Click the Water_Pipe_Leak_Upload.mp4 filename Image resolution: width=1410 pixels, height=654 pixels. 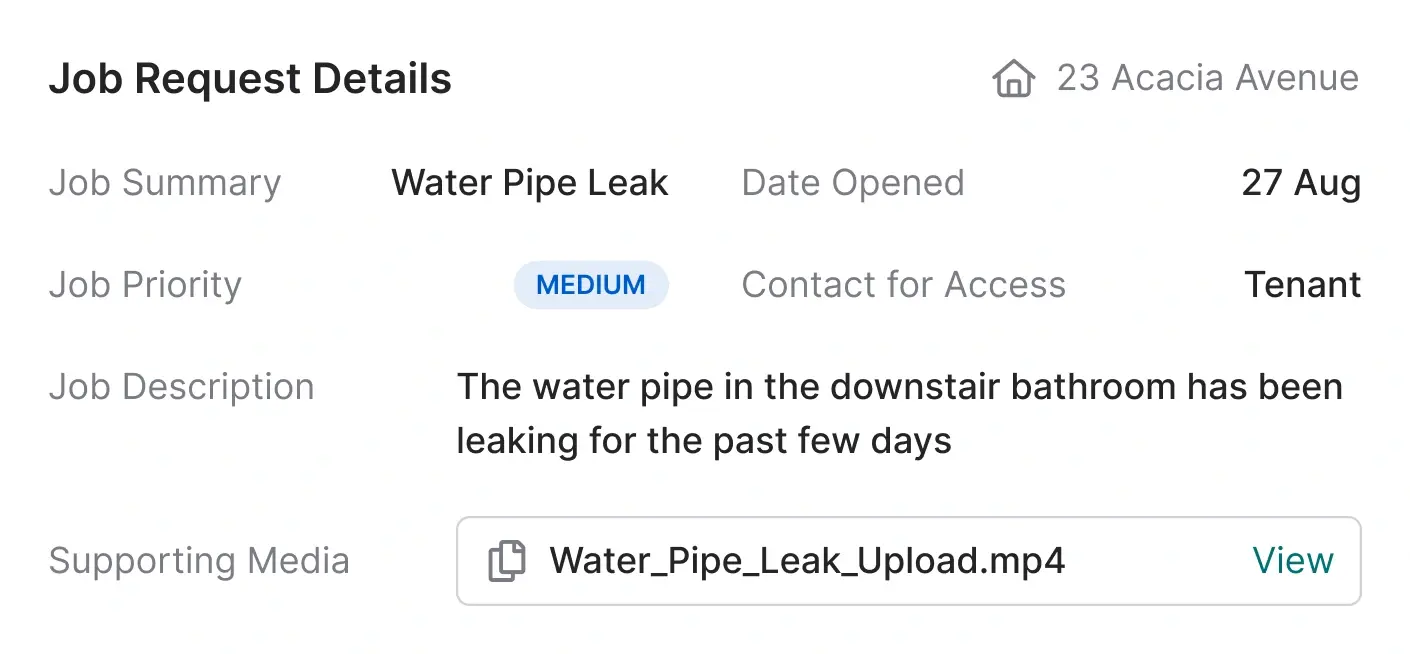(x=807, y=561)
